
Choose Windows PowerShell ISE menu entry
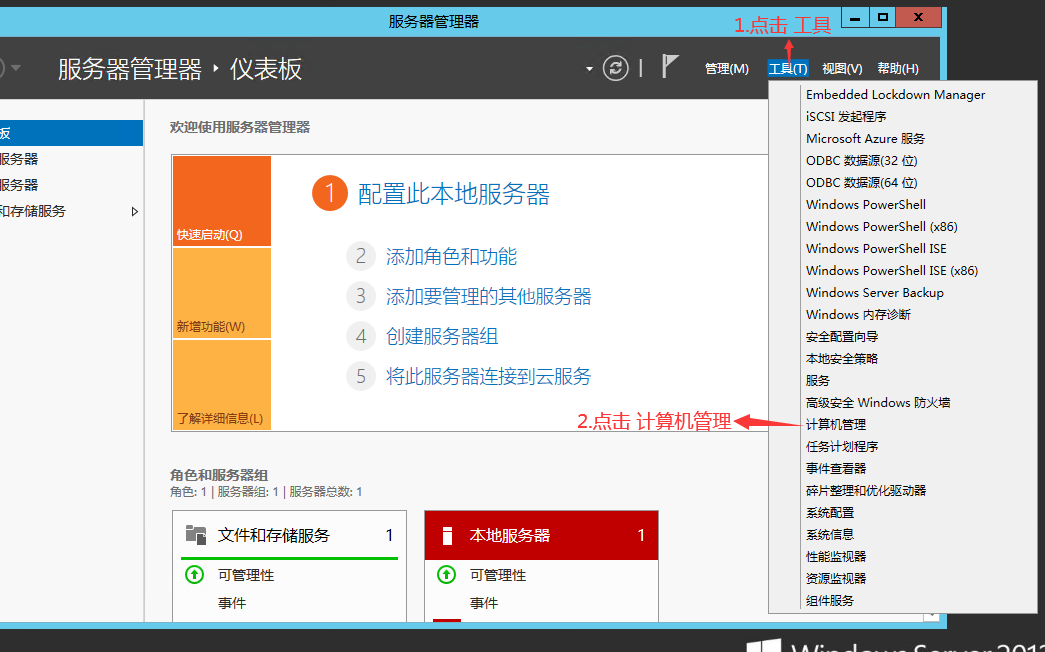coord(876,249)
